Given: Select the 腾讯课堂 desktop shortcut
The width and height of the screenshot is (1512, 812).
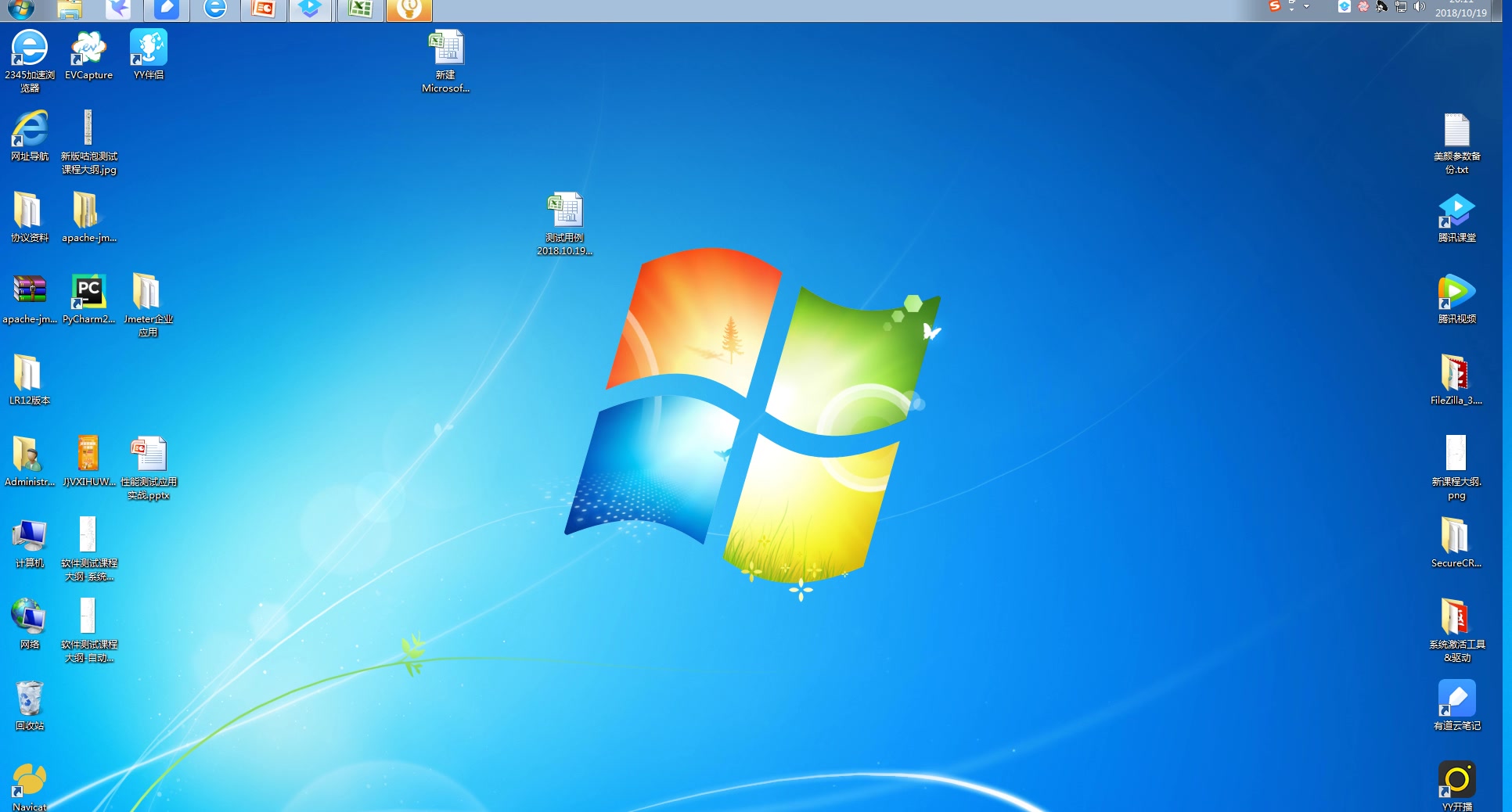Looking at the screenshot, I should point(1456,217).
